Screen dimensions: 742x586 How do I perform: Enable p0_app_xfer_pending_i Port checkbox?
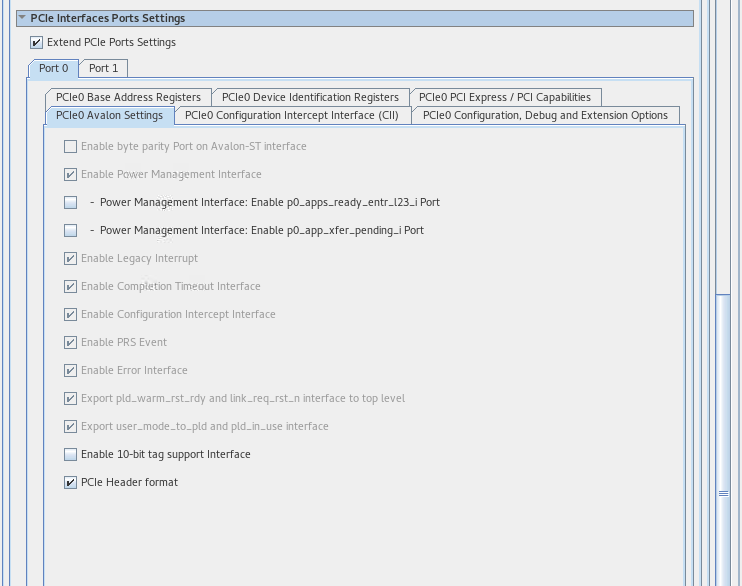pos(71,231)
